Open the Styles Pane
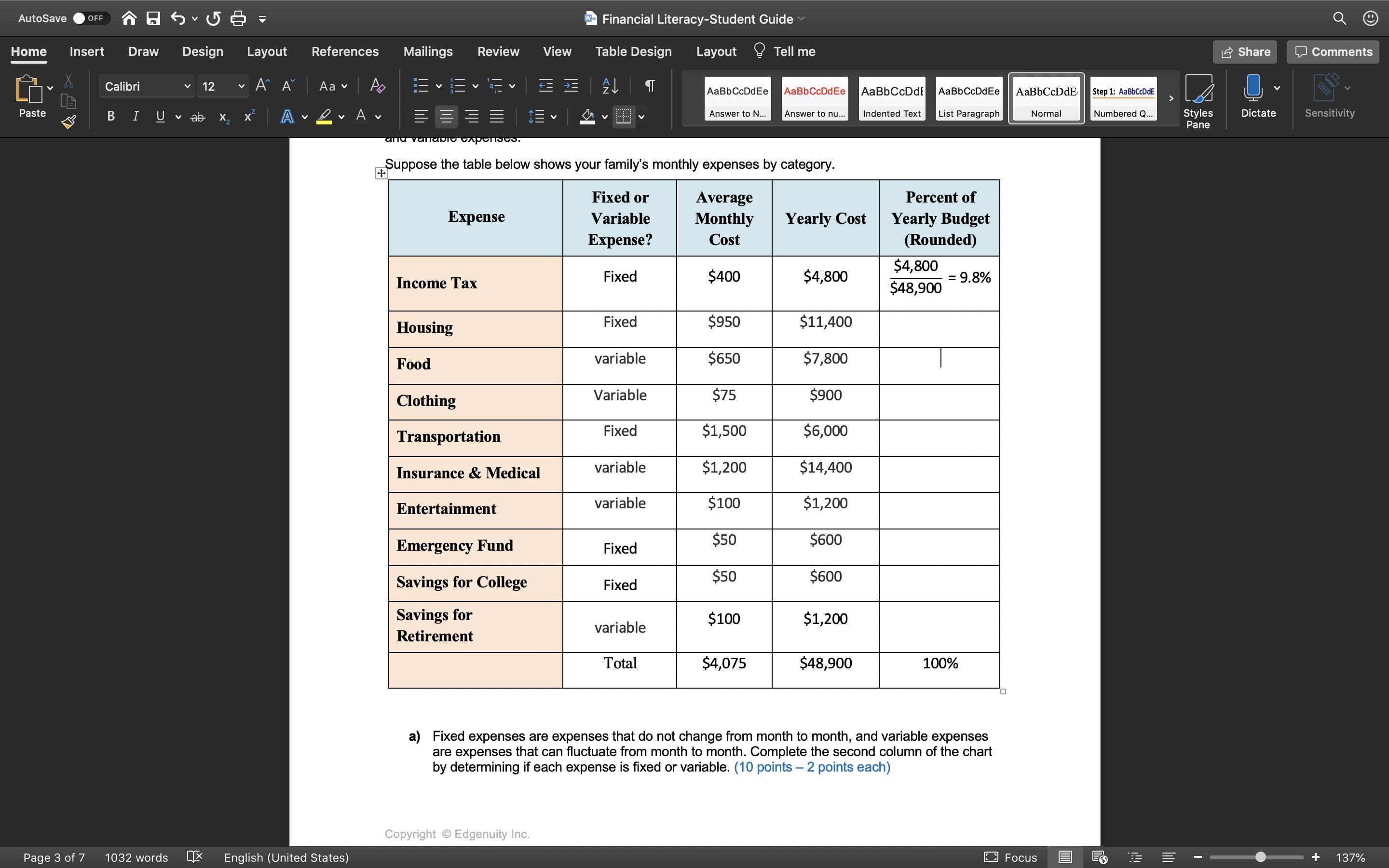The width and height of the screenshot is (1389, 868). pos(1198,101)
